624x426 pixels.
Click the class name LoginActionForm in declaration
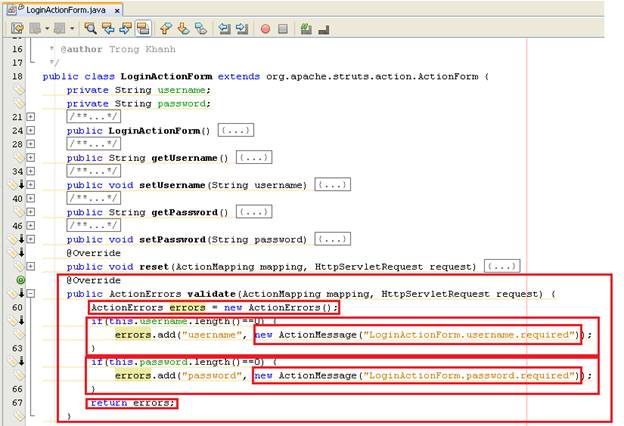(166, 76)
